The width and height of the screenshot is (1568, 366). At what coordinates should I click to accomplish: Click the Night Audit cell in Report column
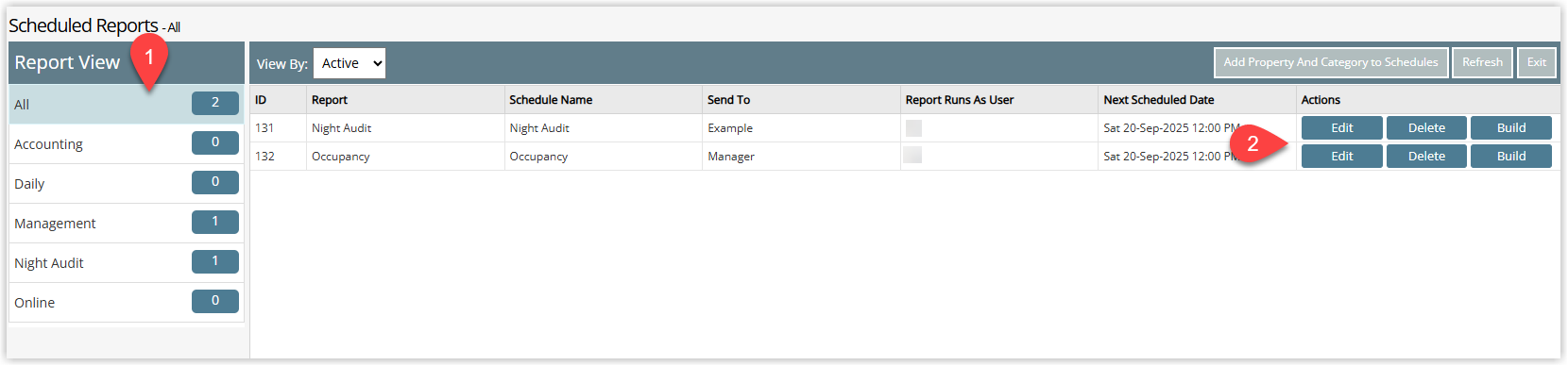pyautogui.click(x=405, y=128)
